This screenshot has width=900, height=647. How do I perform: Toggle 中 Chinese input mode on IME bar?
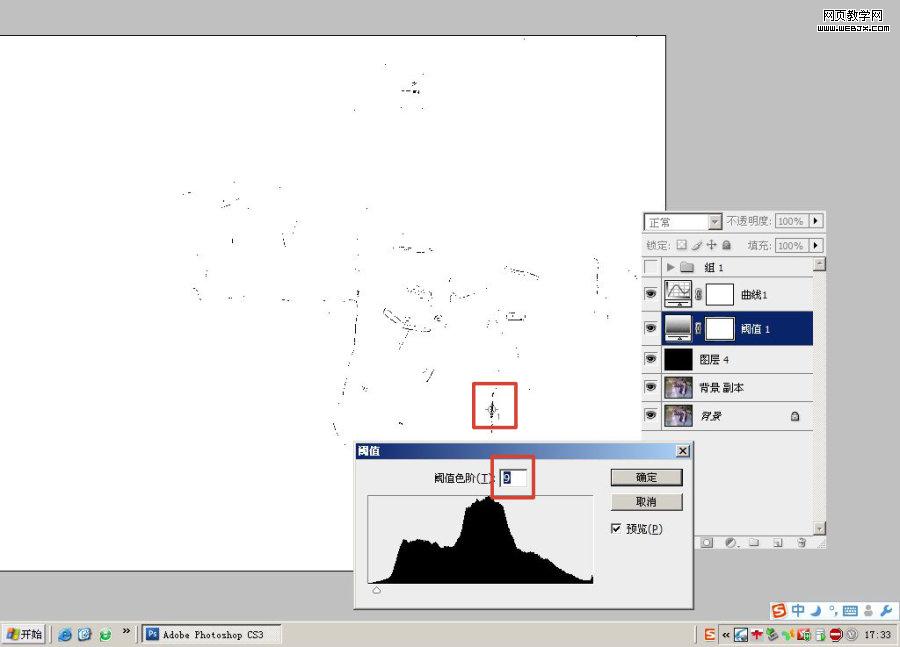click(x=798, y=610)
